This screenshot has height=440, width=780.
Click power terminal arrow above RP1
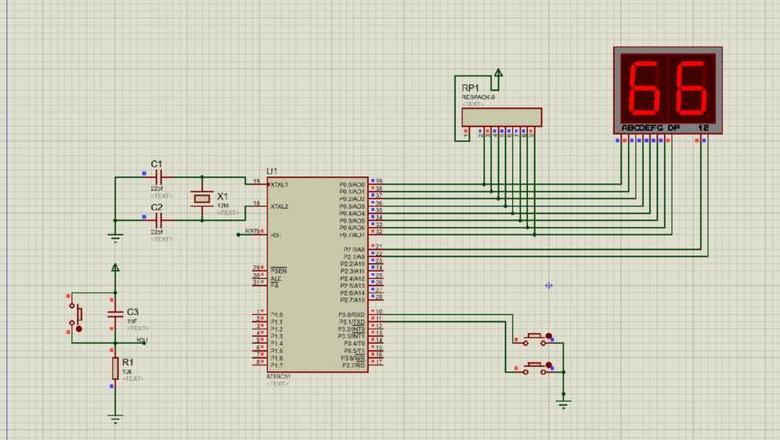pos(498,73)
